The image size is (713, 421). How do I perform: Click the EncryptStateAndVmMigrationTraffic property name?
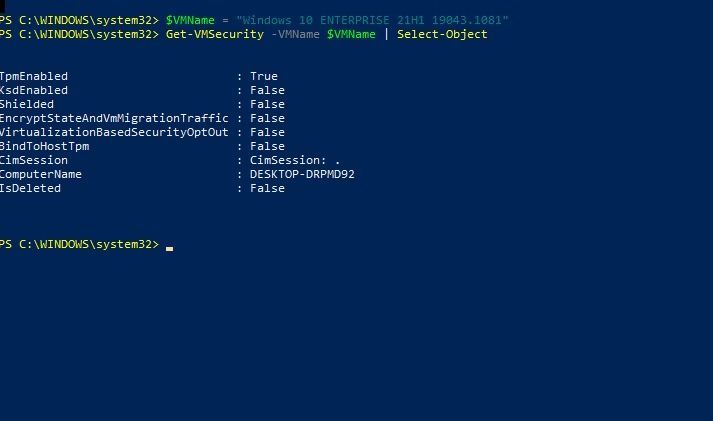[x=114, y=119]
